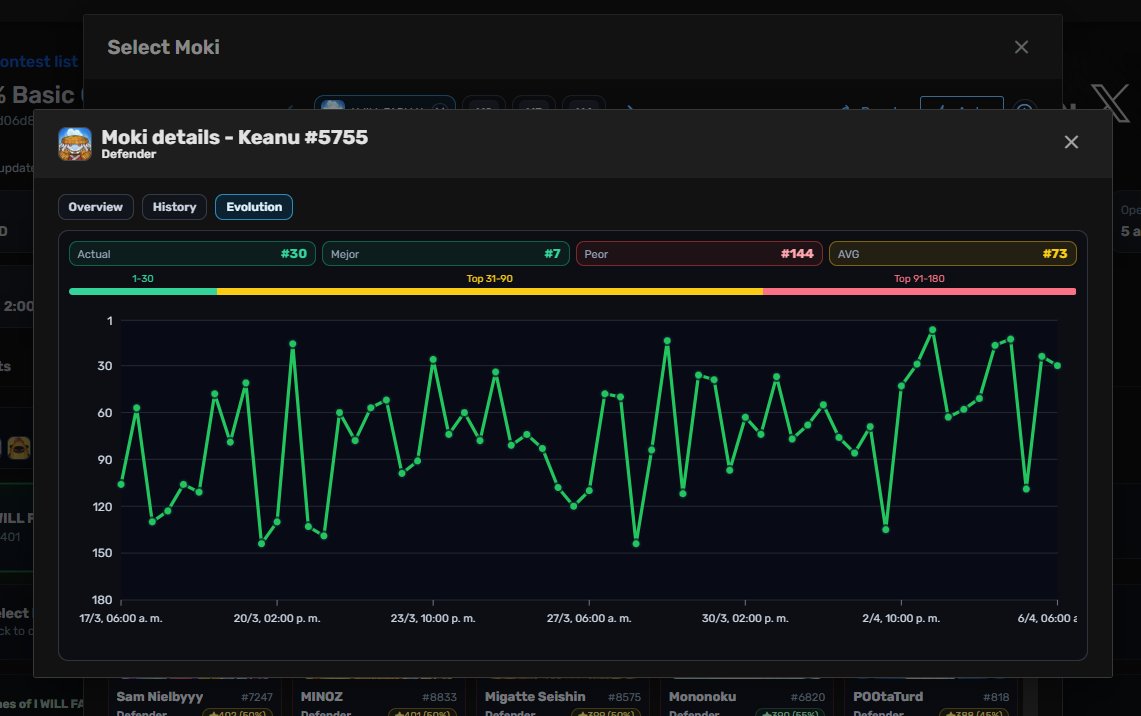Click the Peor #144 rank chip
Image resolution: width=1141 pixels, height=716 pixels.
[x=699, y=254]
